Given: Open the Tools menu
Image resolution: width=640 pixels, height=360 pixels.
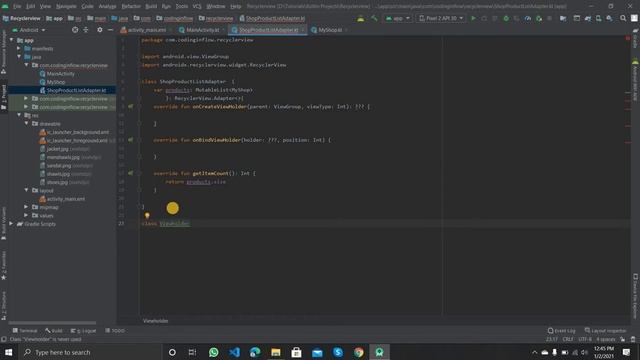Looking at the screenshot, I should pos(182,6).
